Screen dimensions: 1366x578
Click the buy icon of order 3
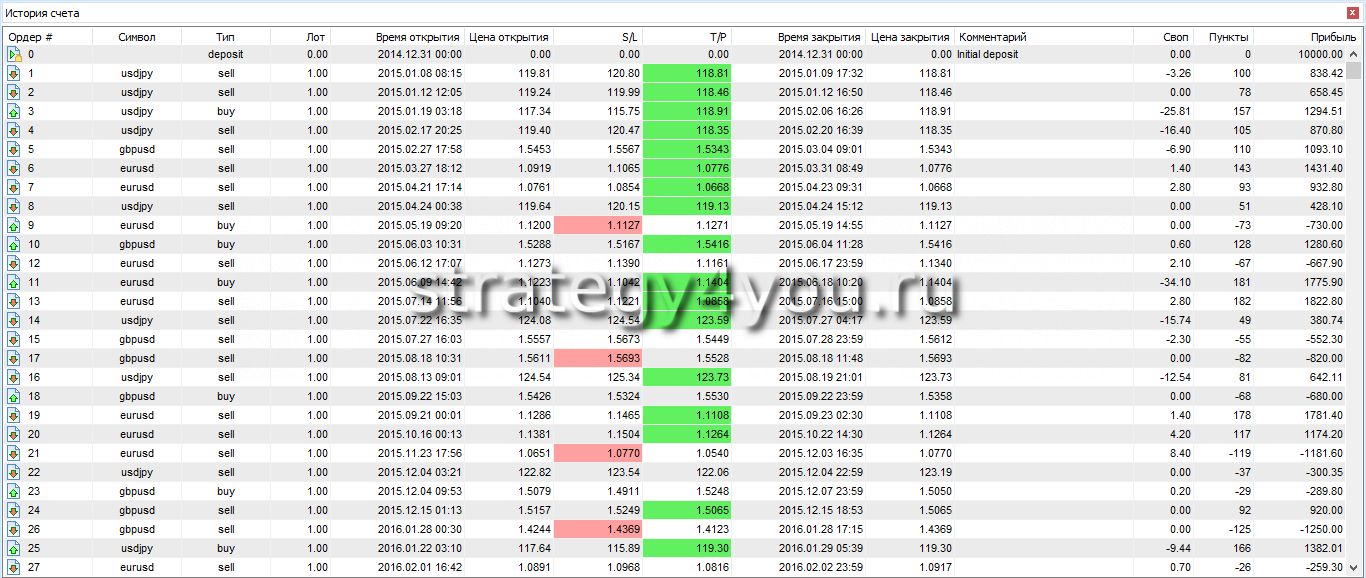14,112
